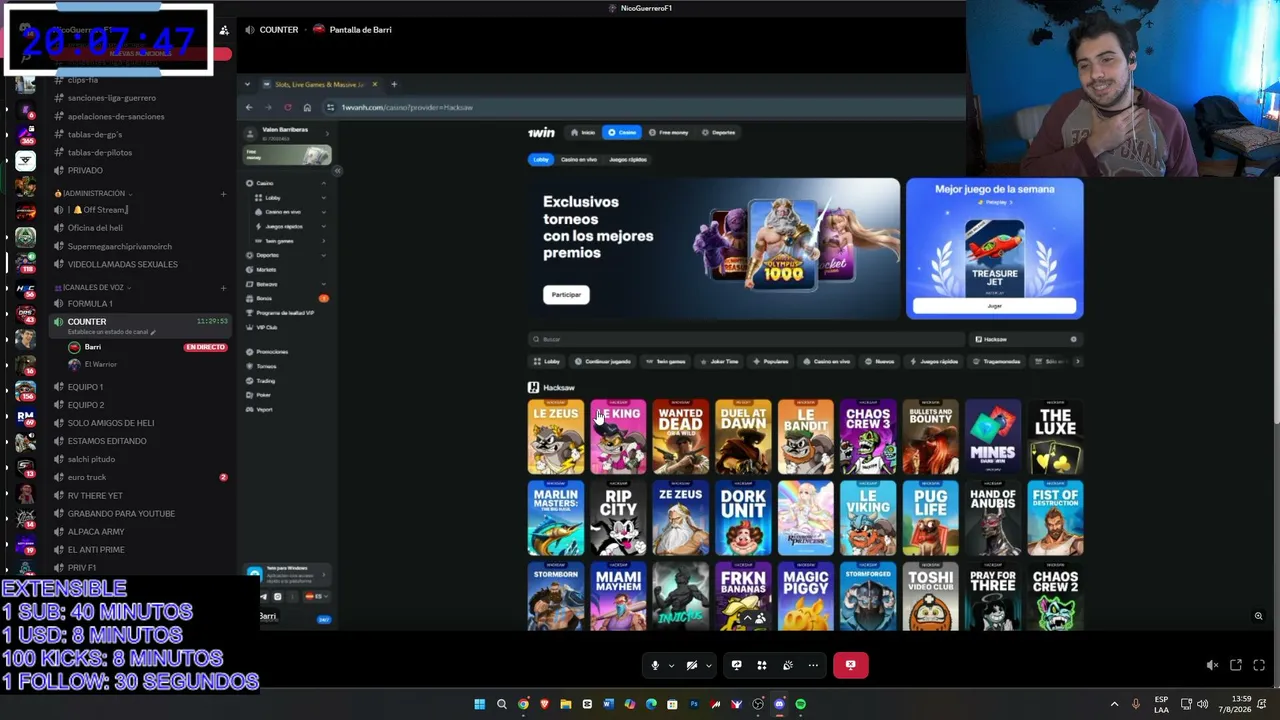The image size is (1280, 720).
Task: Select the Casino top navigation tab
Action: (x=623, y=133)
